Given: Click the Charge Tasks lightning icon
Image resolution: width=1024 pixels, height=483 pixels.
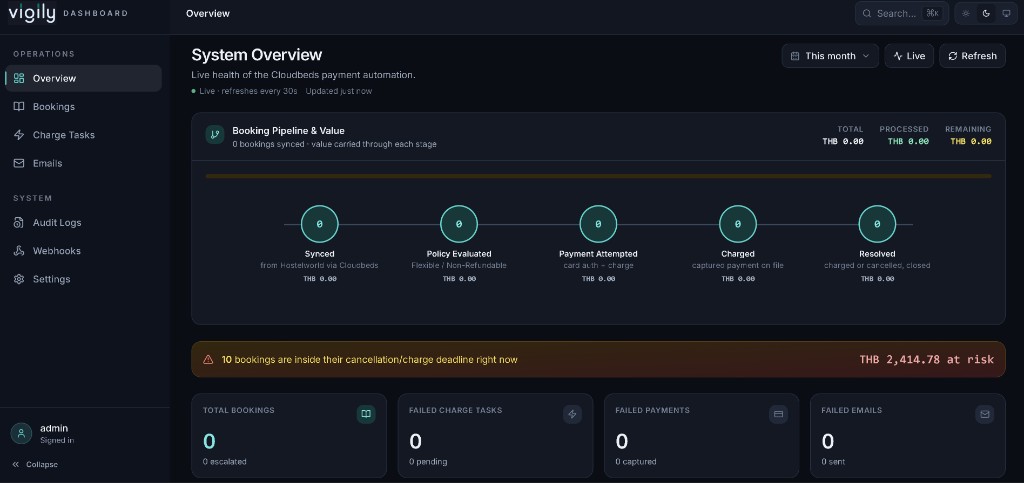Looking at the screenshot, I should click(19, 135).
